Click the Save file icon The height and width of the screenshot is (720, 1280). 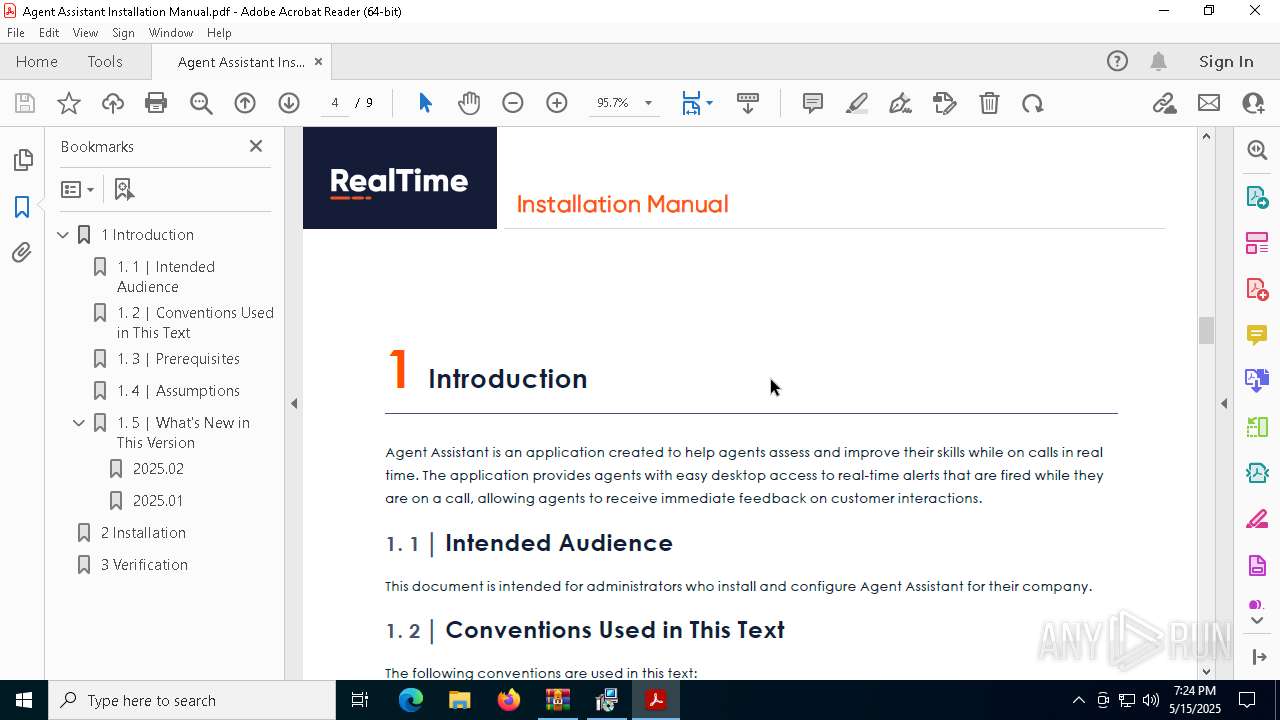(25, 103)
